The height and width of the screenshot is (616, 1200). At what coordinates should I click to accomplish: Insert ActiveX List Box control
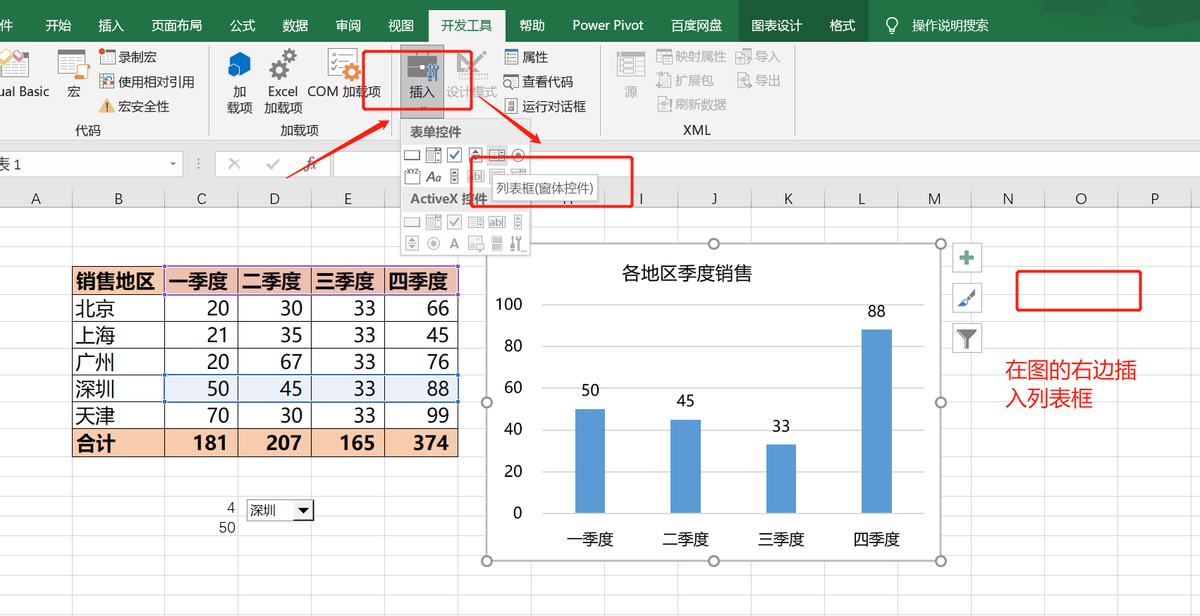(x=476, y=222)
